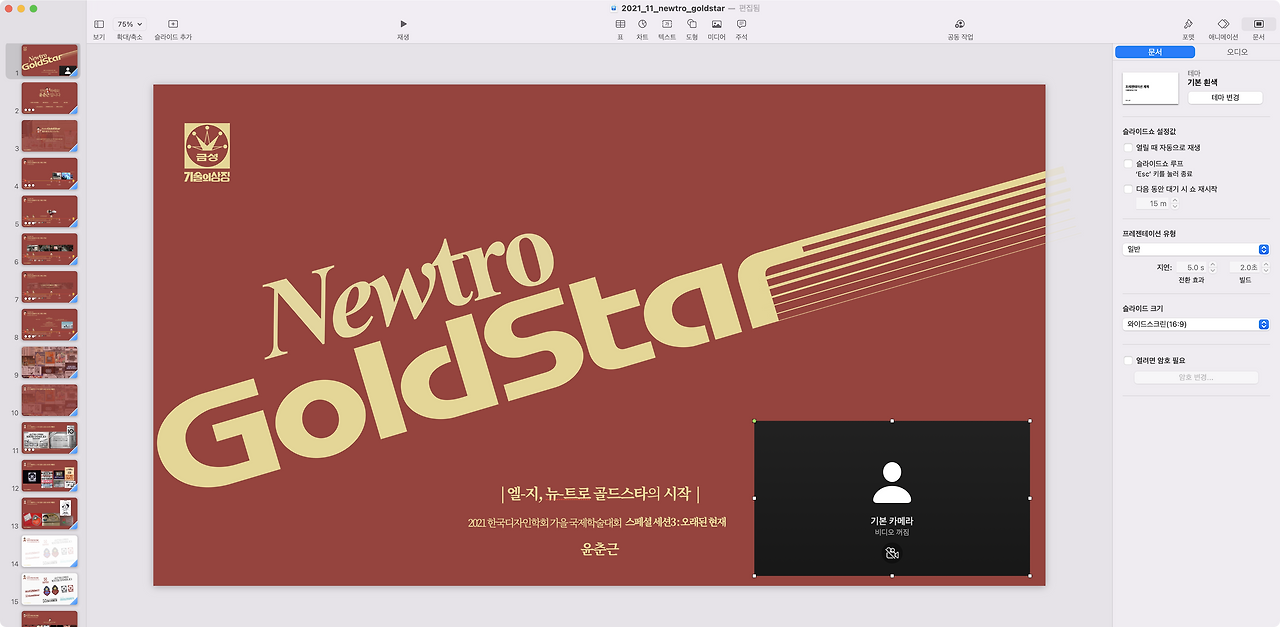Select slide 11 thumbnail in navigator
Image resolution: width=1280 pixels, height=627 pixels.
pos(49,438)
